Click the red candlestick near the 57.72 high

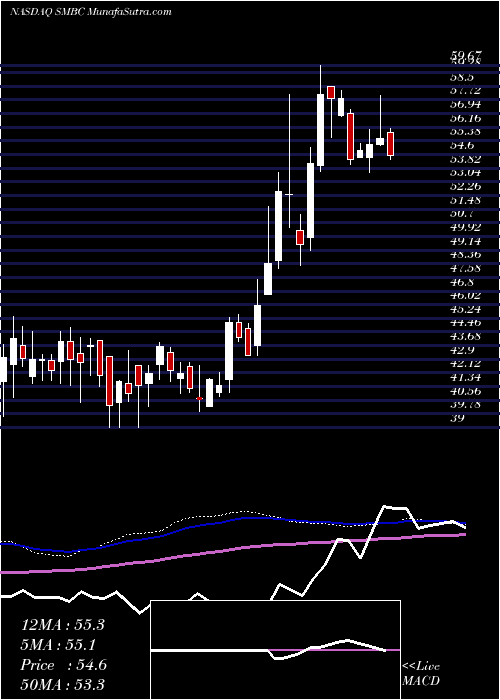[x=331, y=92]
